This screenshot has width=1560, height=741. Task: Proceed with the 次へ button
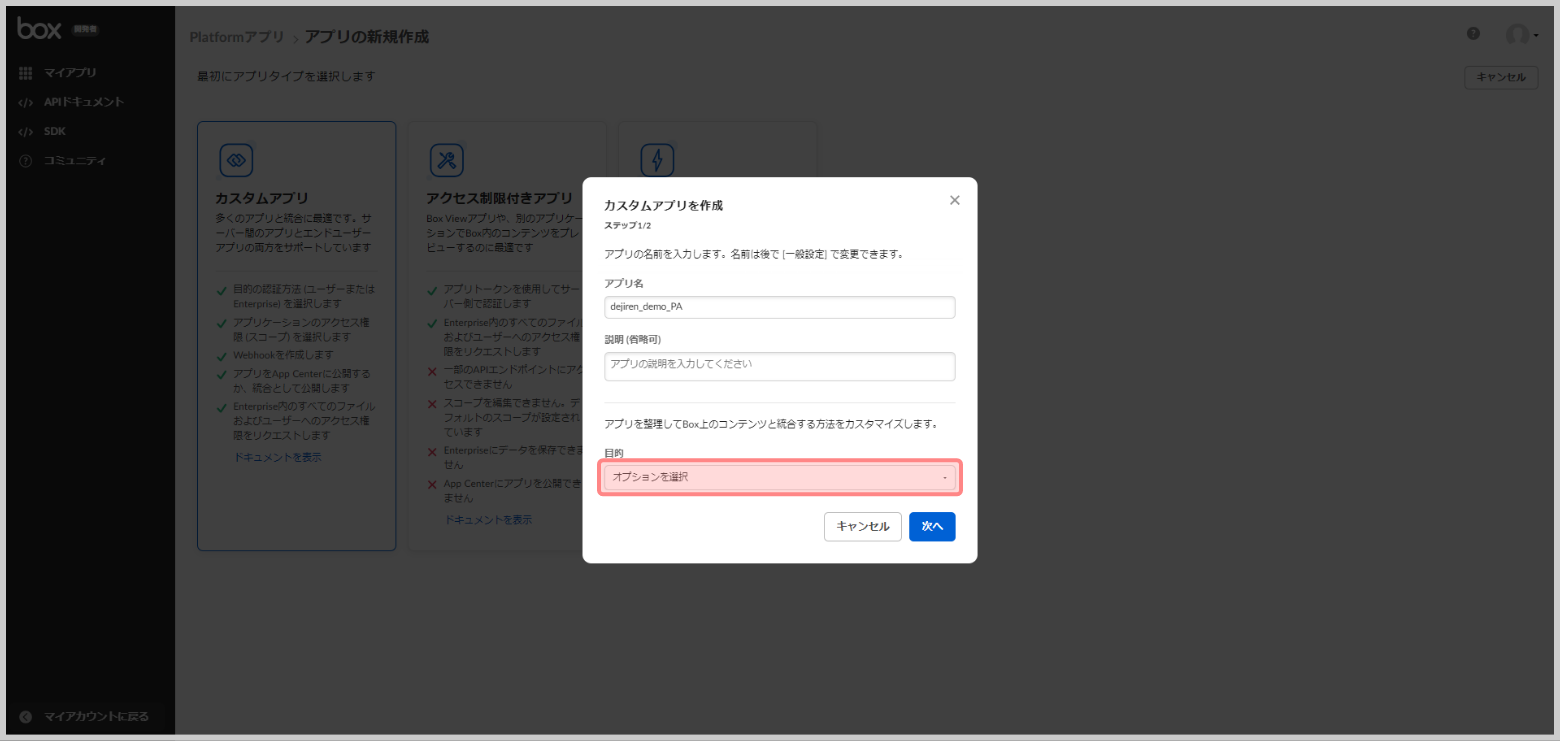932,526
